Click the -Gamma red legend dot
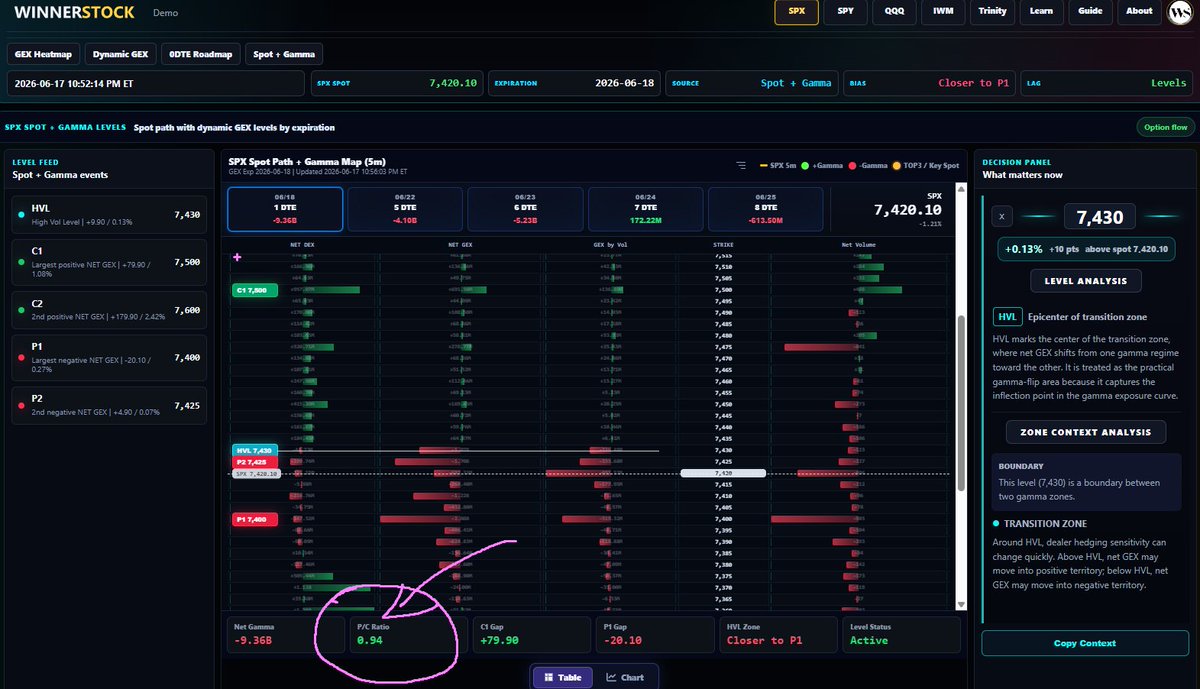The image size is (1200, 689). pos(851,166)
